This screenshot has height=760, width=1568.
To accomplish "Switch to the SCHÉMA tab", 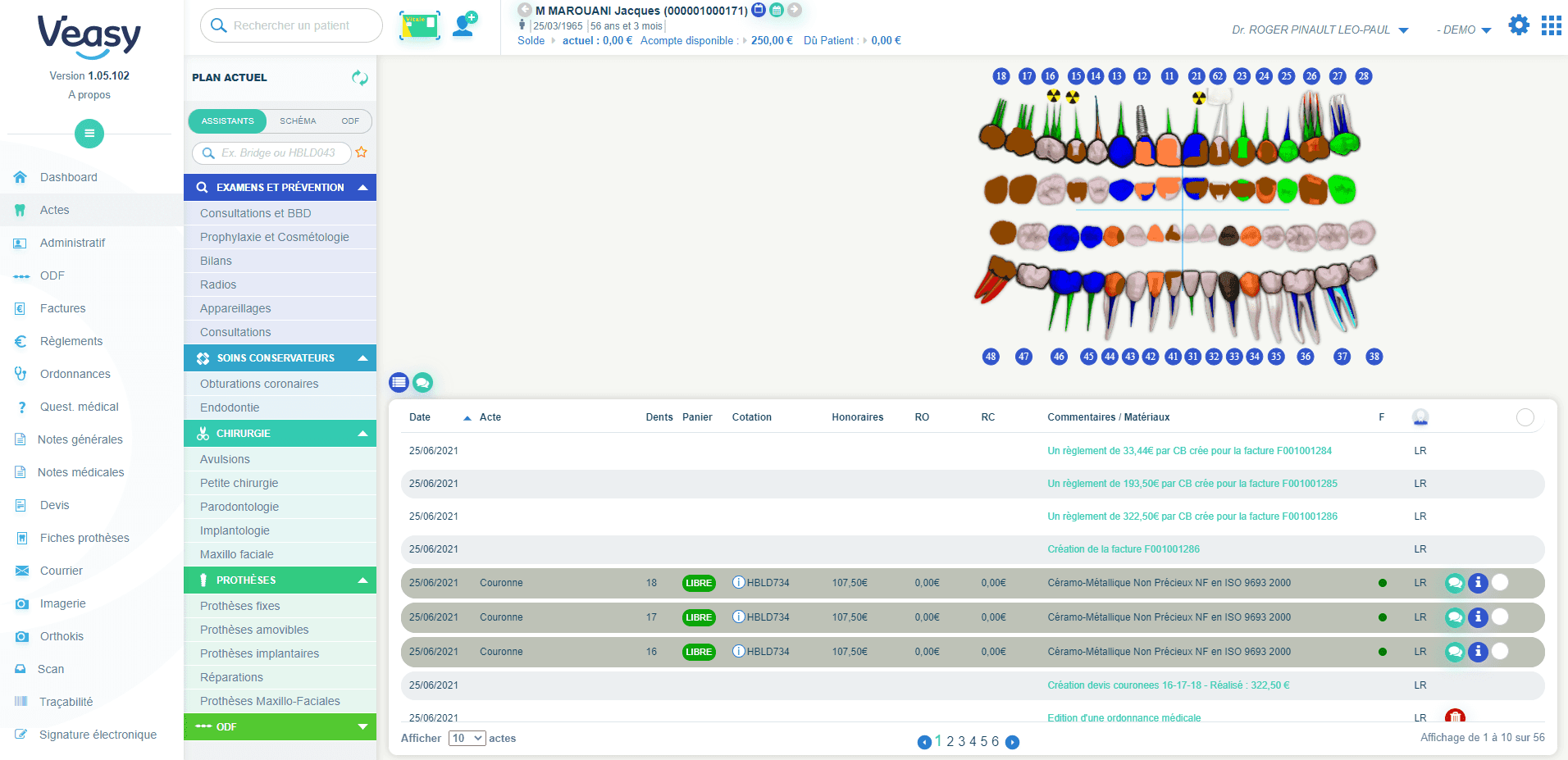I will point(298,121).
